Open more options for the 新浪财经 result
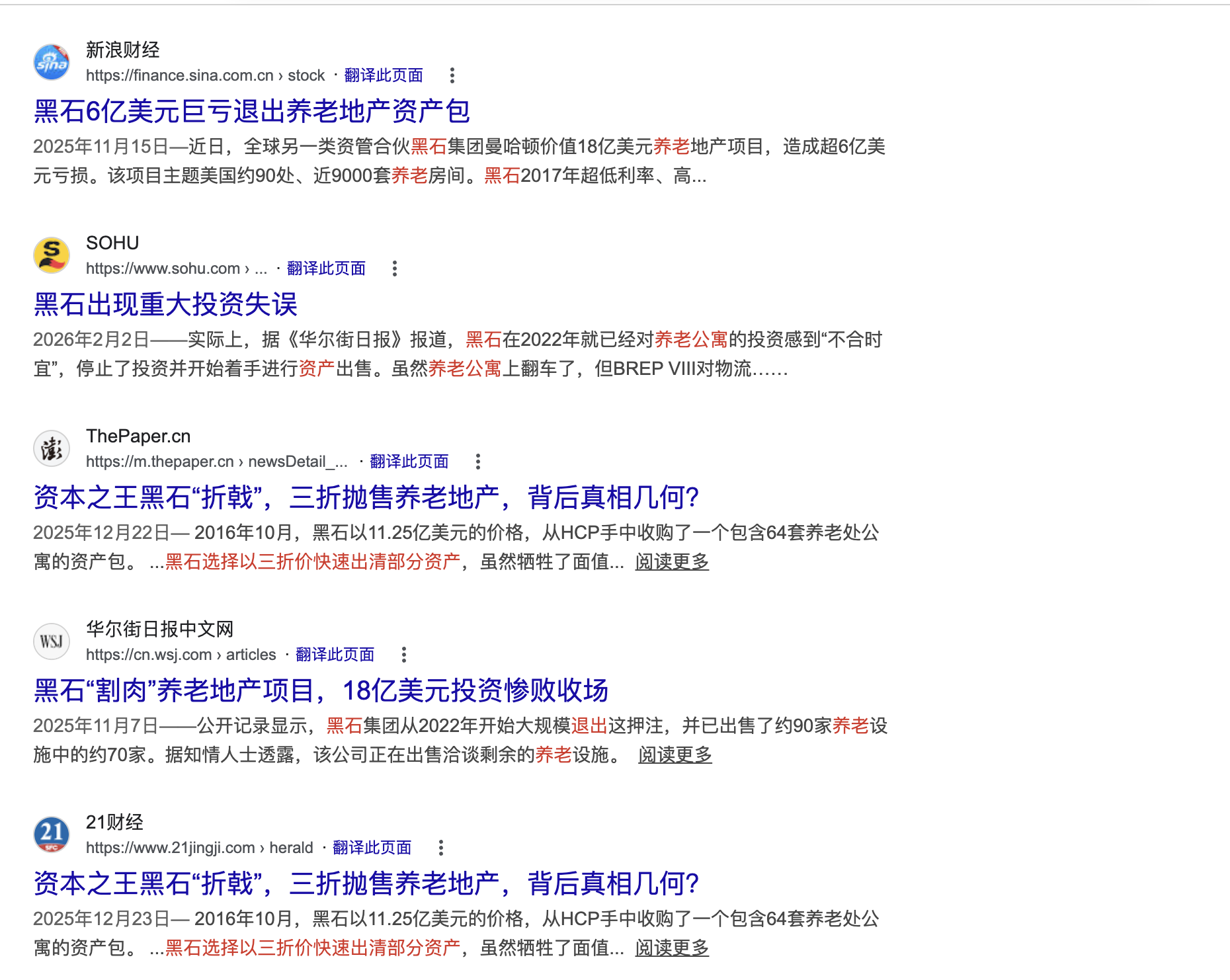This screenshot has width=1230, height=980. (452, 75)
